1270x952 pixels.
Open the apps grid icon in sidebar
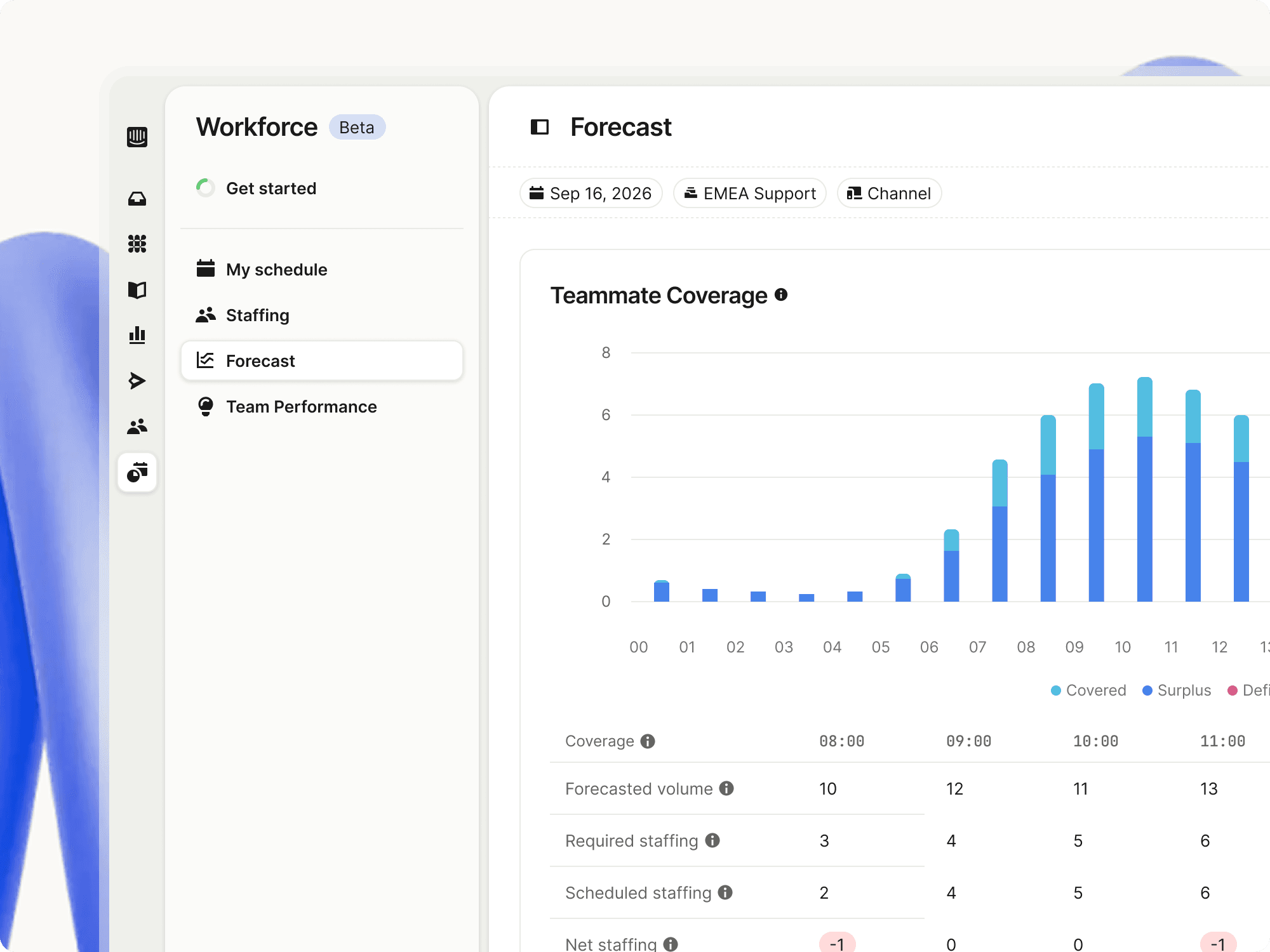137,244
